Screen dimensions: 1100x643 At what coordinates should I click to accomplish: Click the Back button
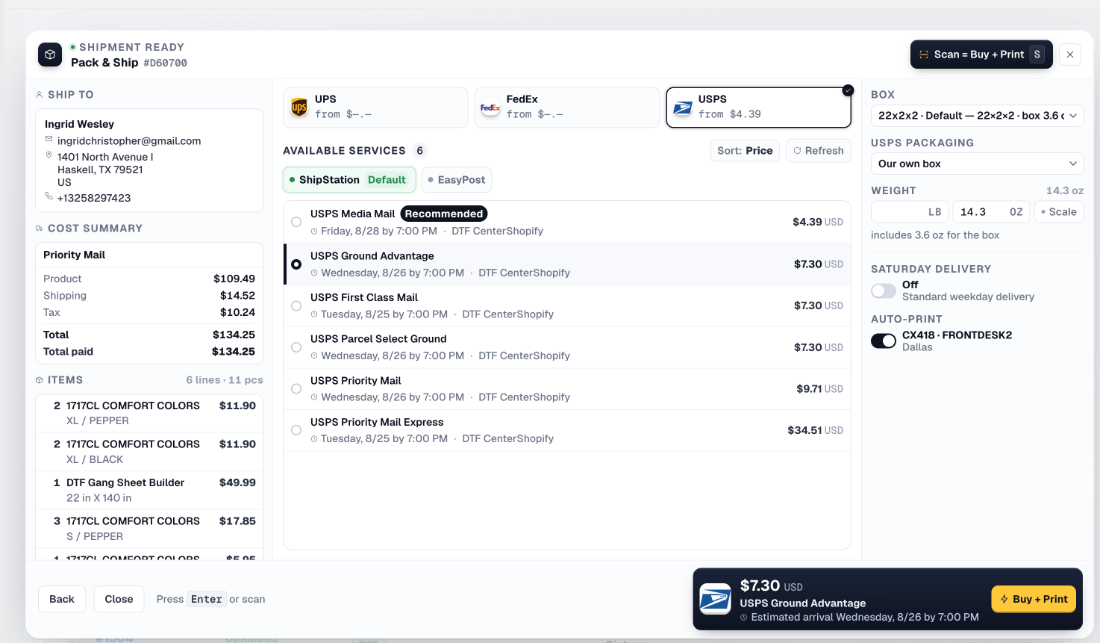(x=62, y=599)
